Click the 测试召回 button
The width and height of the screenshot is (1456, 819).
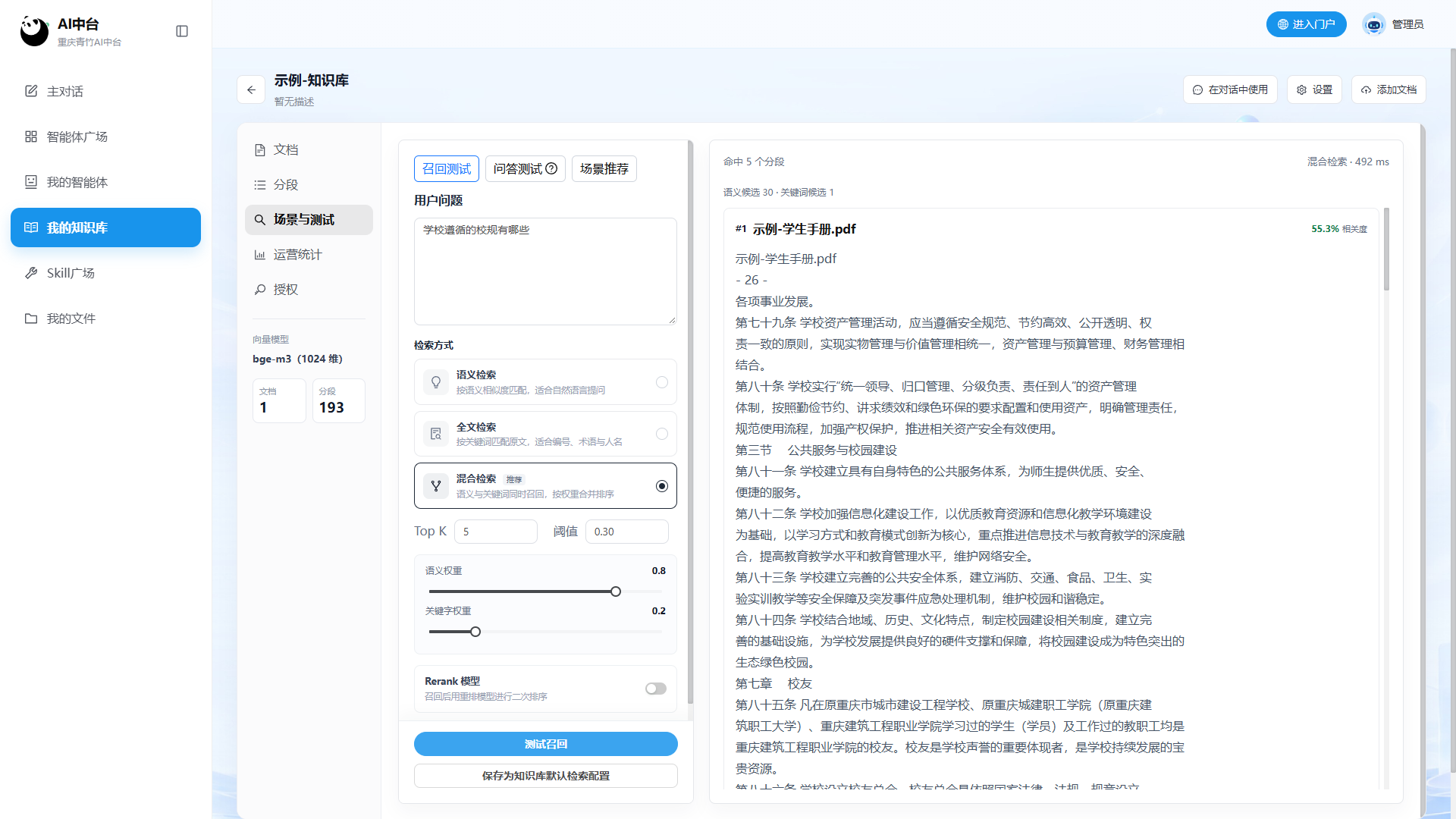tap(546, 744)
